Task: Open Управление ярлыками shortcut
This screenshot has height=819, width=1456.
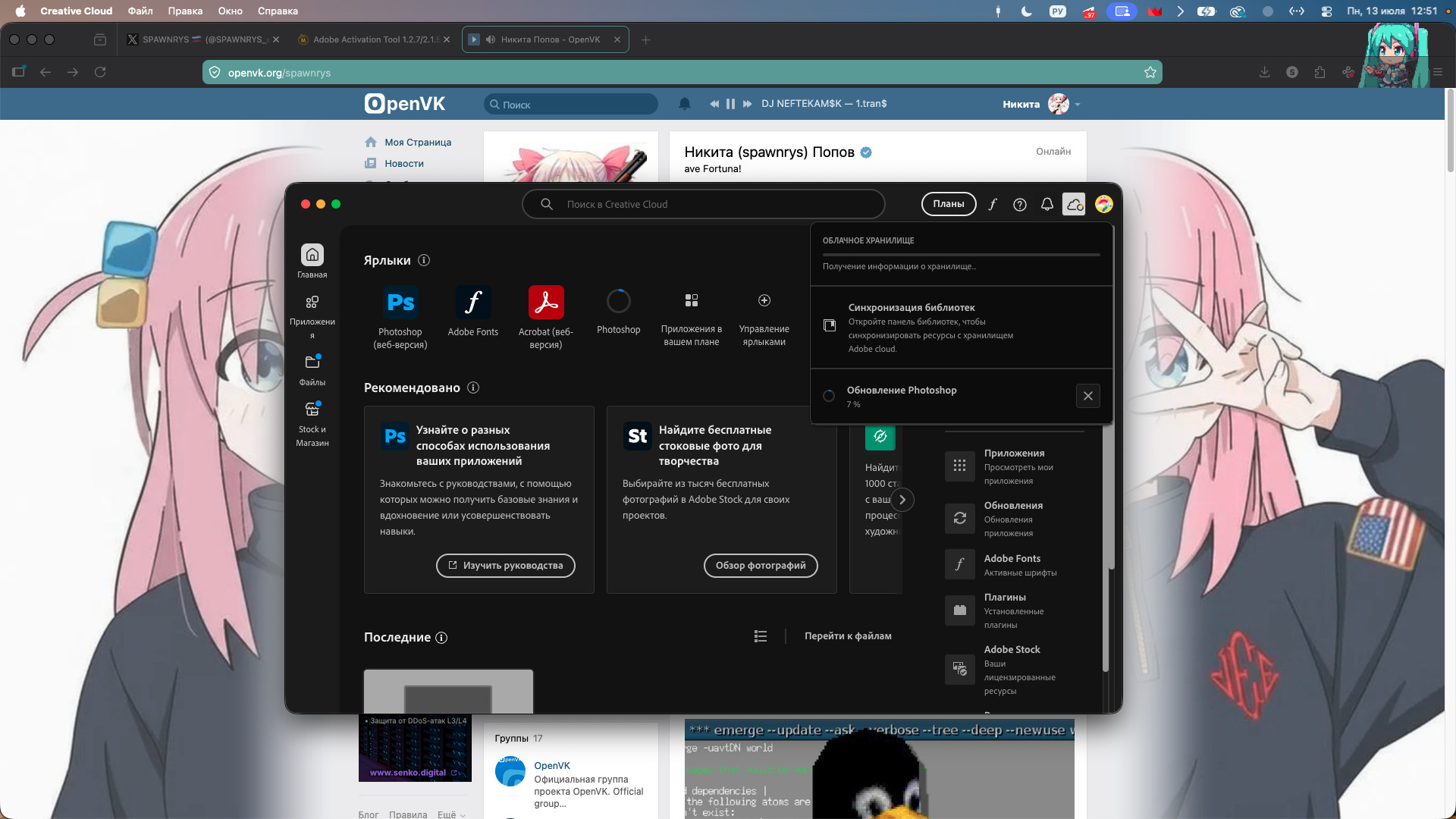Action: [764, 319]
